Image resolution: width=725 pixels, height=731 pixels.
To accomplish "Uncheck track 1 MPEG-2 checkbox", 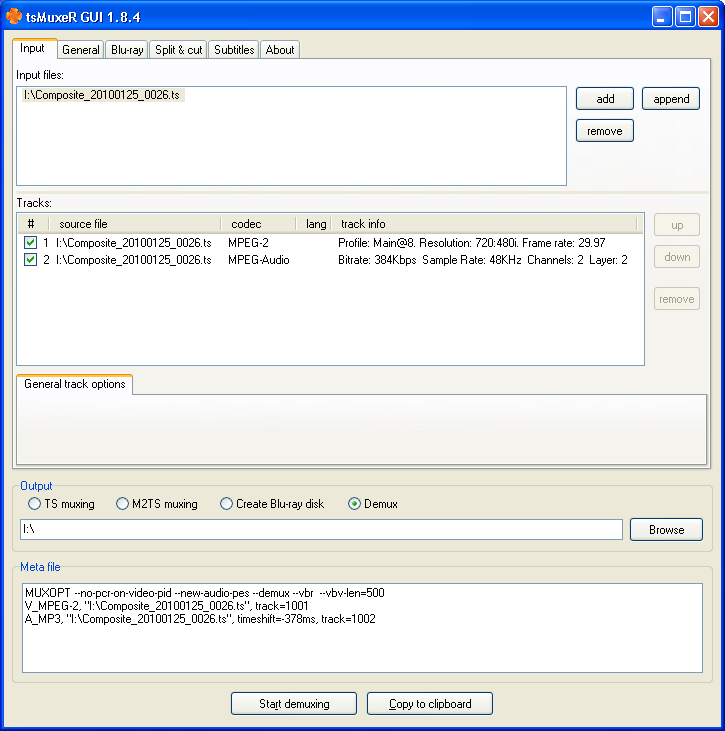I will (x=30, y=242).
